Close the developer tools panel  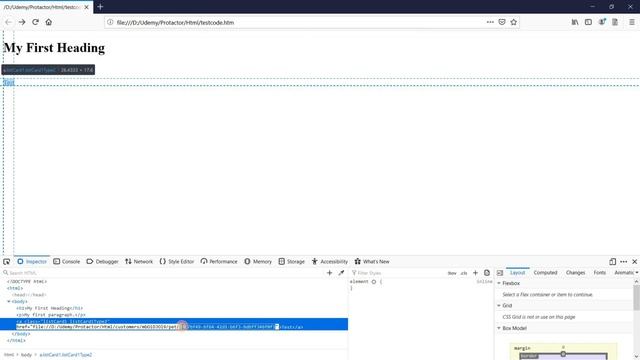coord(635,262)
